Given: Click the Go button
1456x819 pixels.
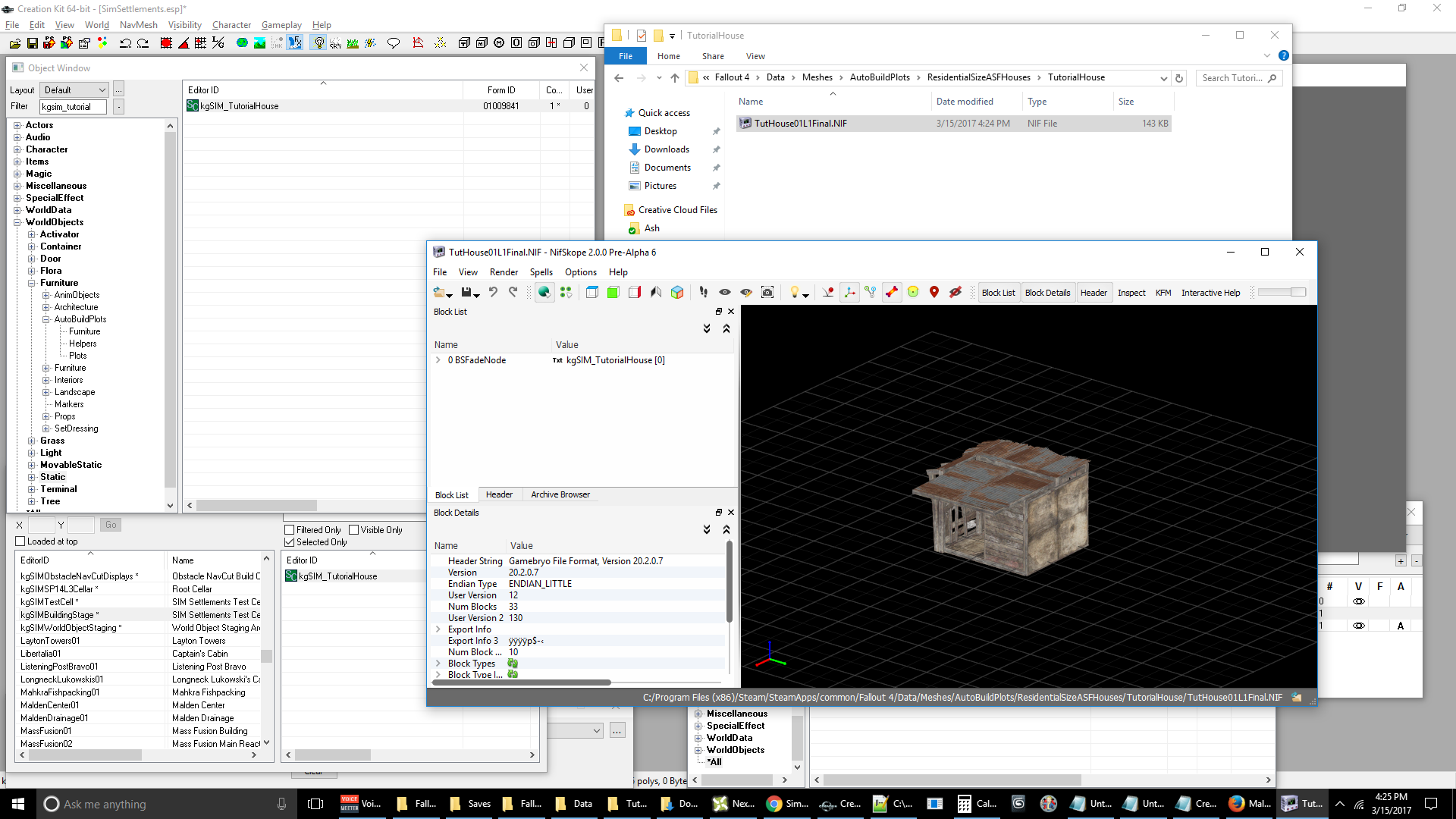Looking at the screenshot, I should (x=111, y=525).
